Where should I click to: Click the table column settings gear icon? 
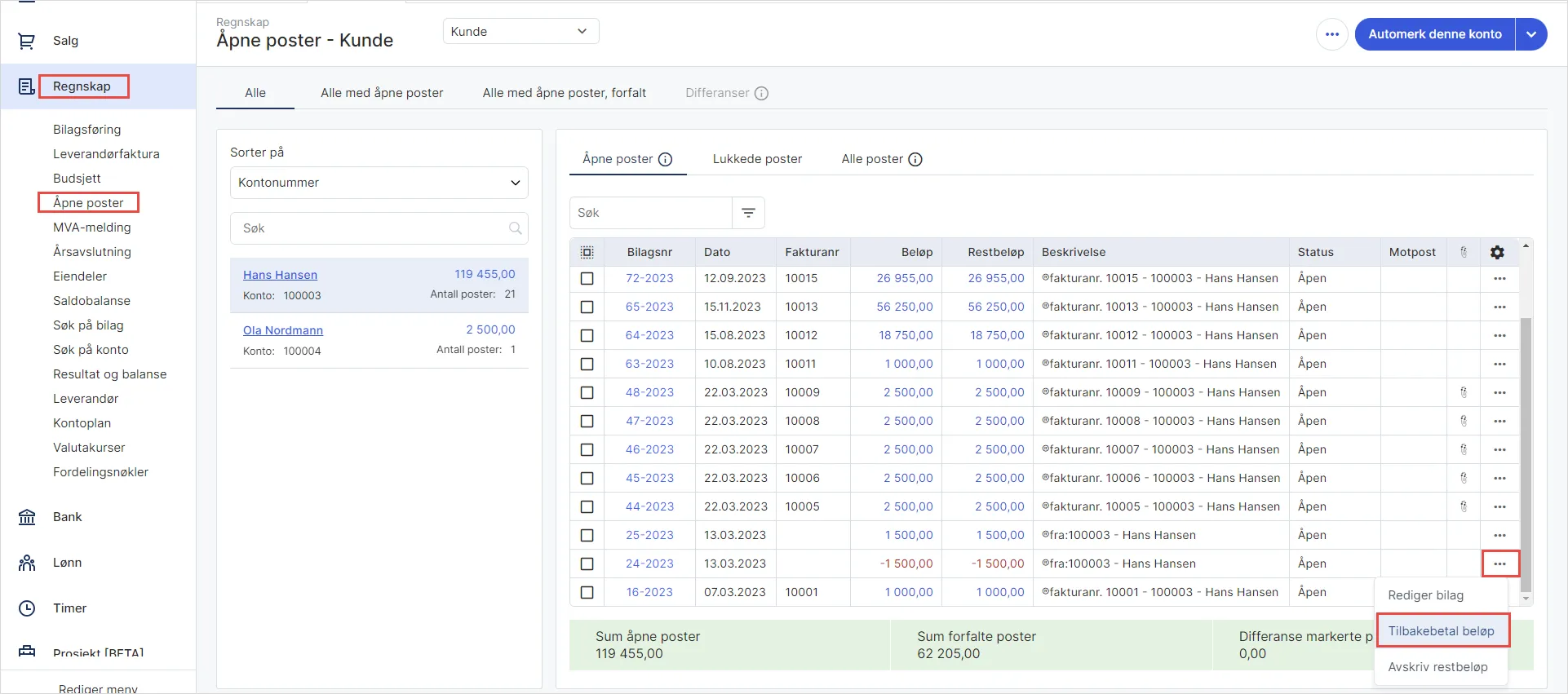1497,253
